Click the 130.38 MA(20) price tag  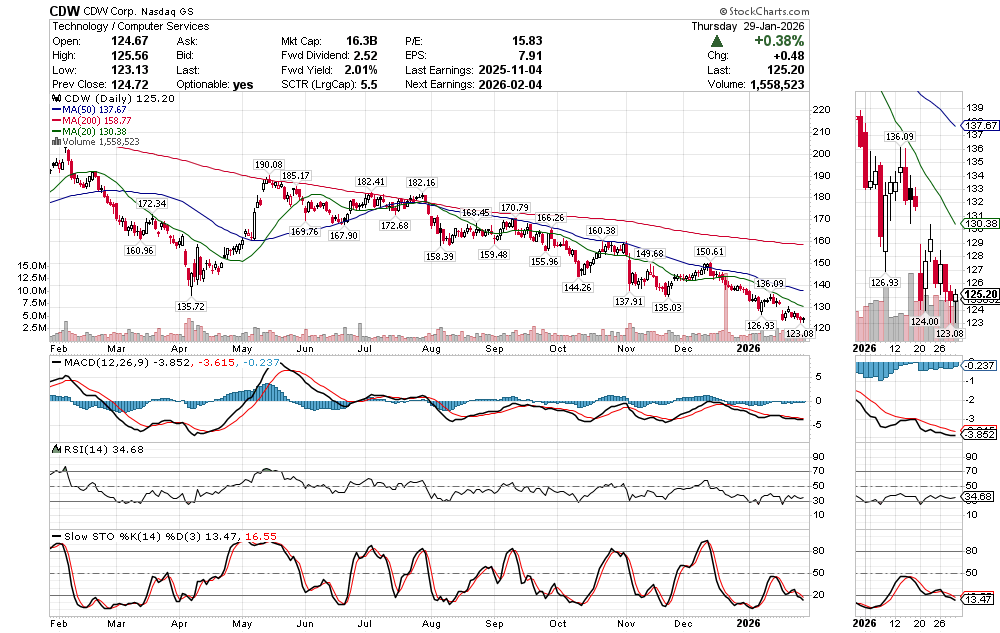point(978,223)
